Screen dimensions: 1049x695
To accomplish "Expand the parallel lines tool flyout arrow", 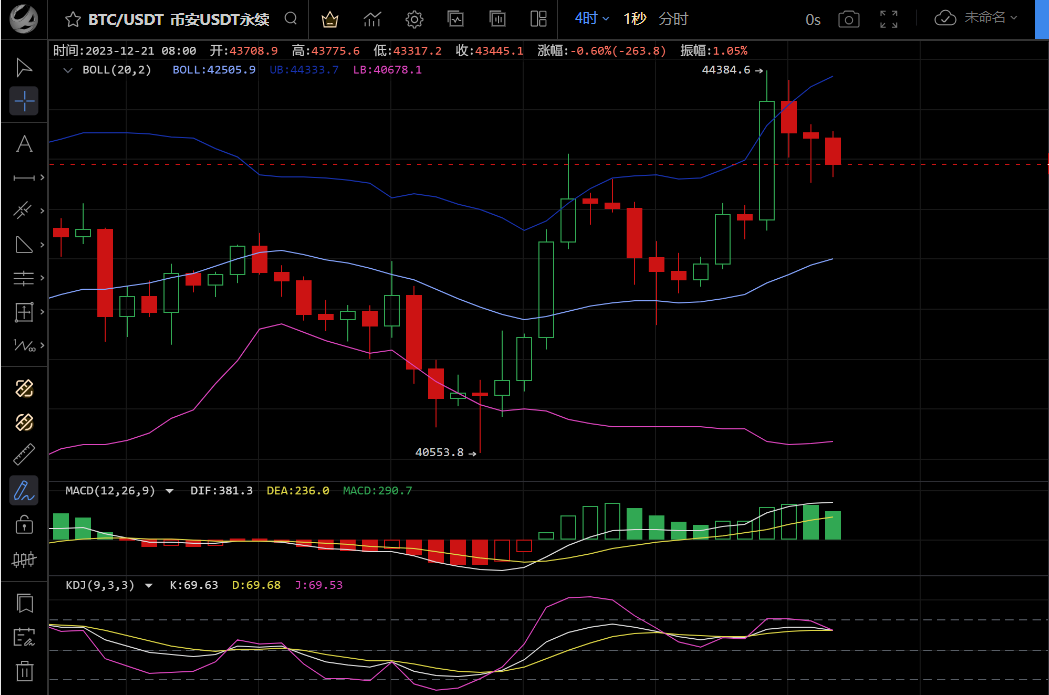I will click(x=42, y=211).
